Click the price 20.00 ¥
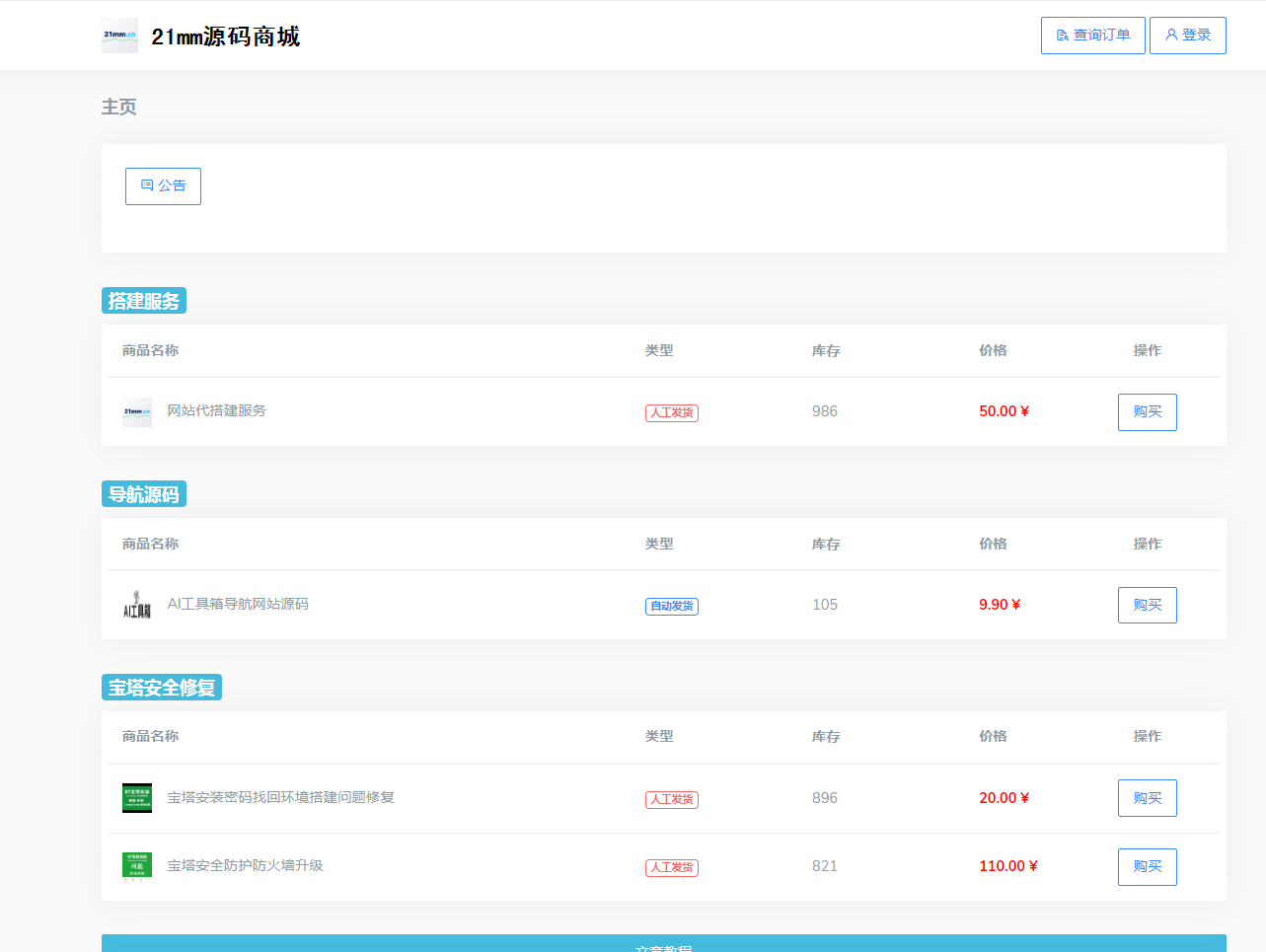Image resolution: width=1266 pixels, height=952 pixels. [x=1004, y=798]
